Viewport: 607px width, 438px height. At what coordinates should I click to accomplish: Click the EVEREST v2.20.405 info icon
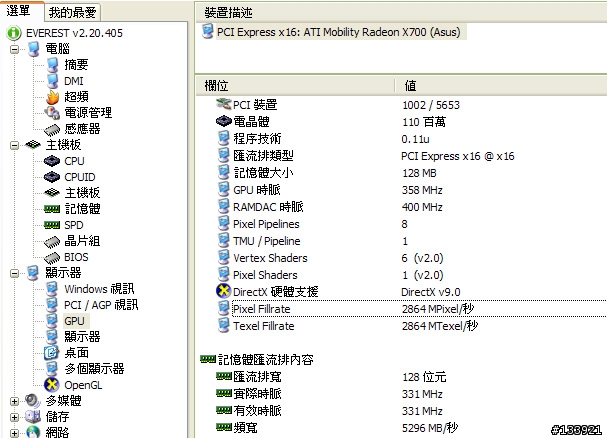(x=14, y=33)
